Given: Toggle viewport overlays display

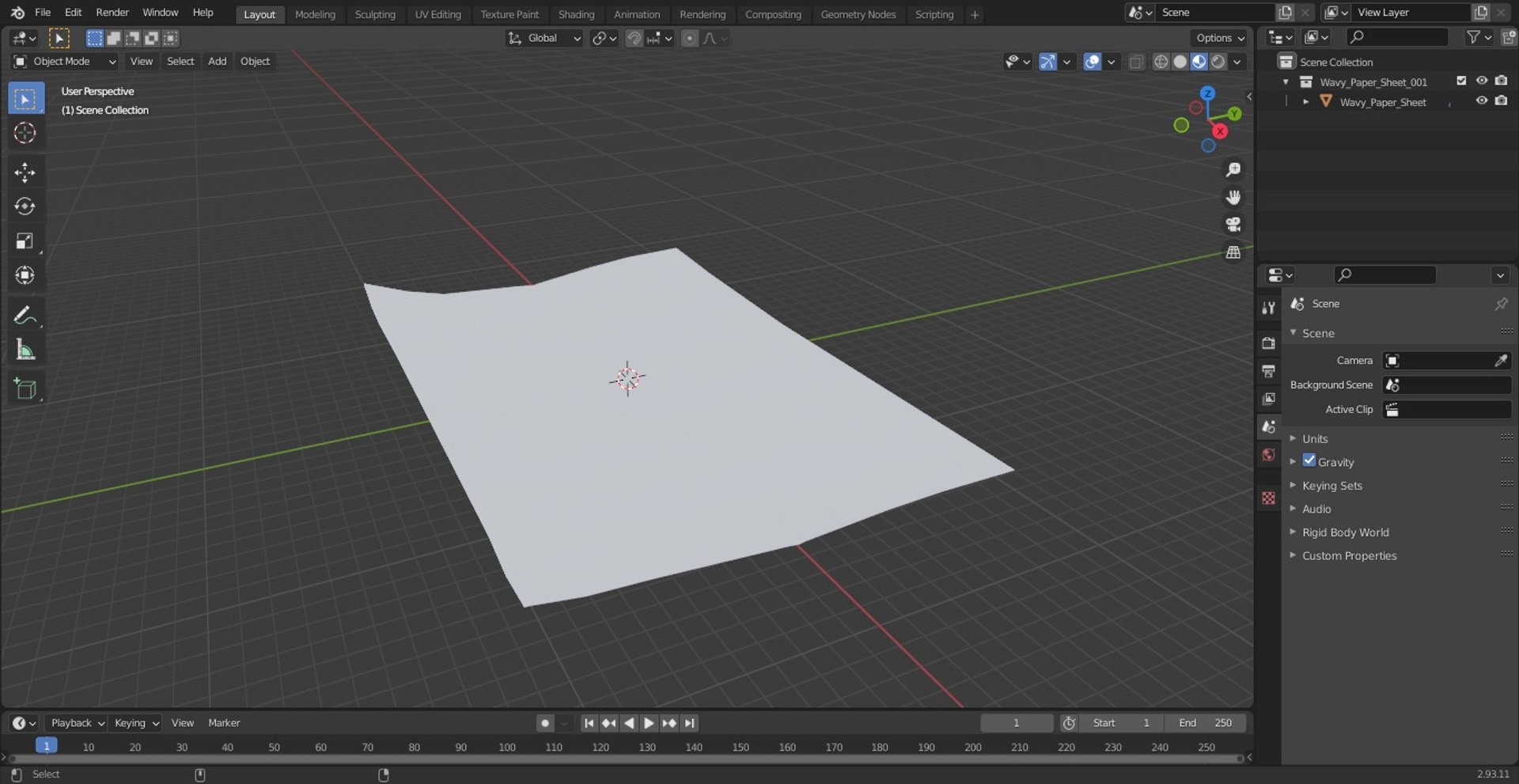Looking at the screenshot, I should [x=1092, y=62].
